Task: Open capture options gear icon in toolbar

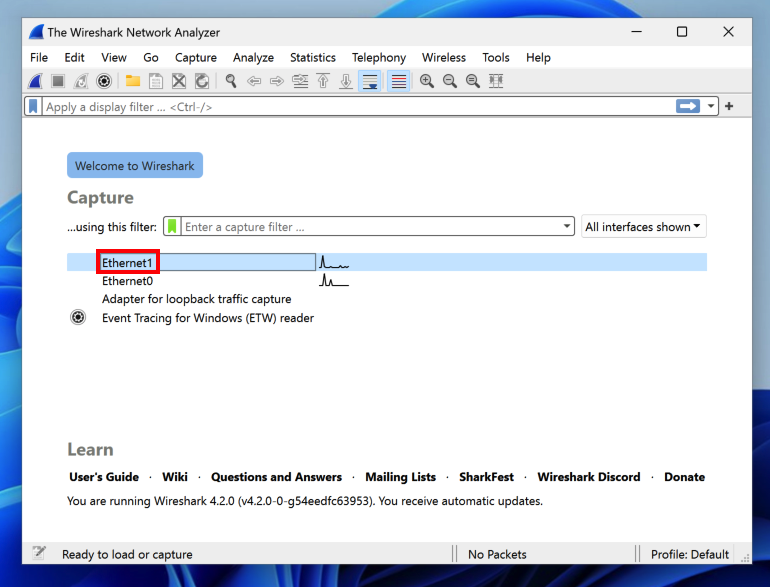Action: click(104, 81)
